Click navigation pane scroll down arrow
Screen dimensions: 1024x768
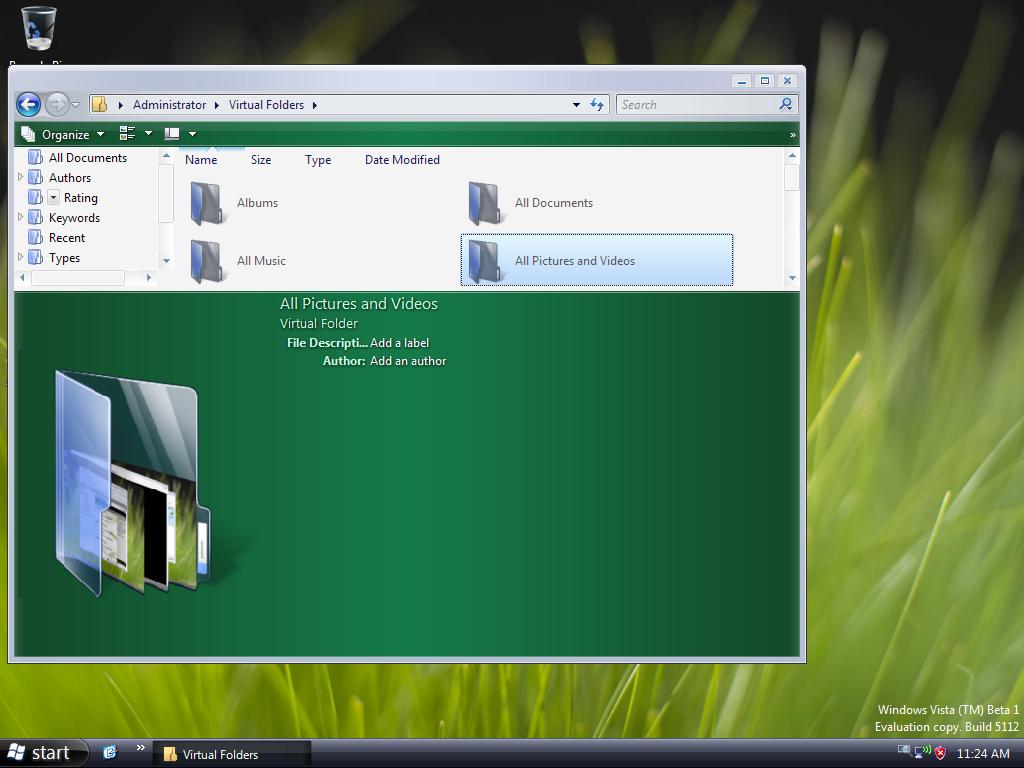click(166, 261)
